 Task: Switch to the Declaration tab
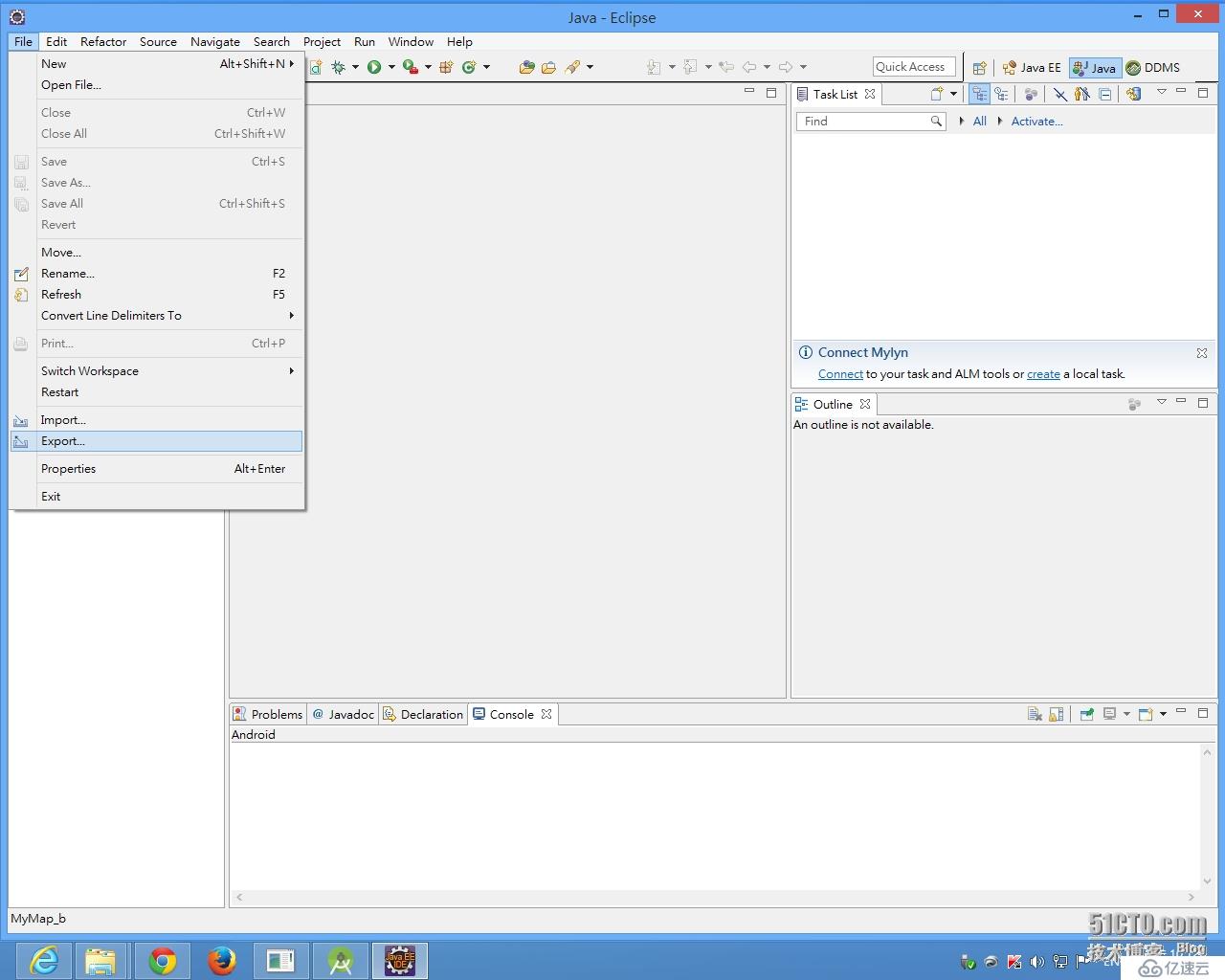pyautogui.click(x=423, y=715)
